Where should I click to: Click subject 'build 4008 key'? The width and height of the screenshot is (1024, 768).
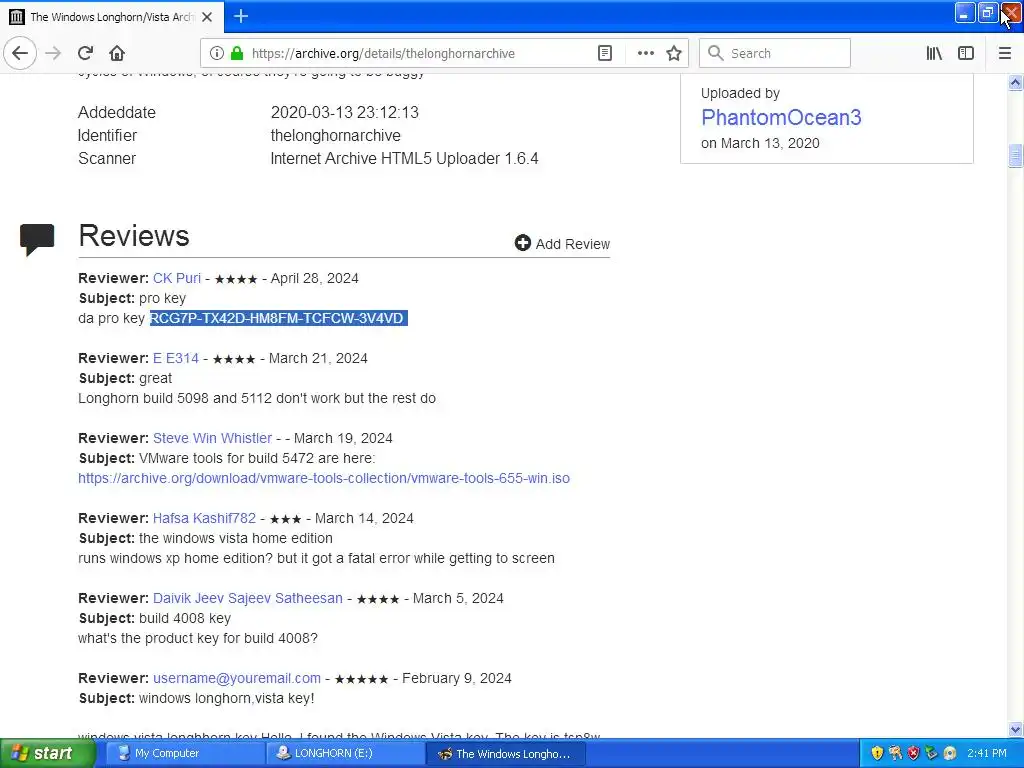185,618
